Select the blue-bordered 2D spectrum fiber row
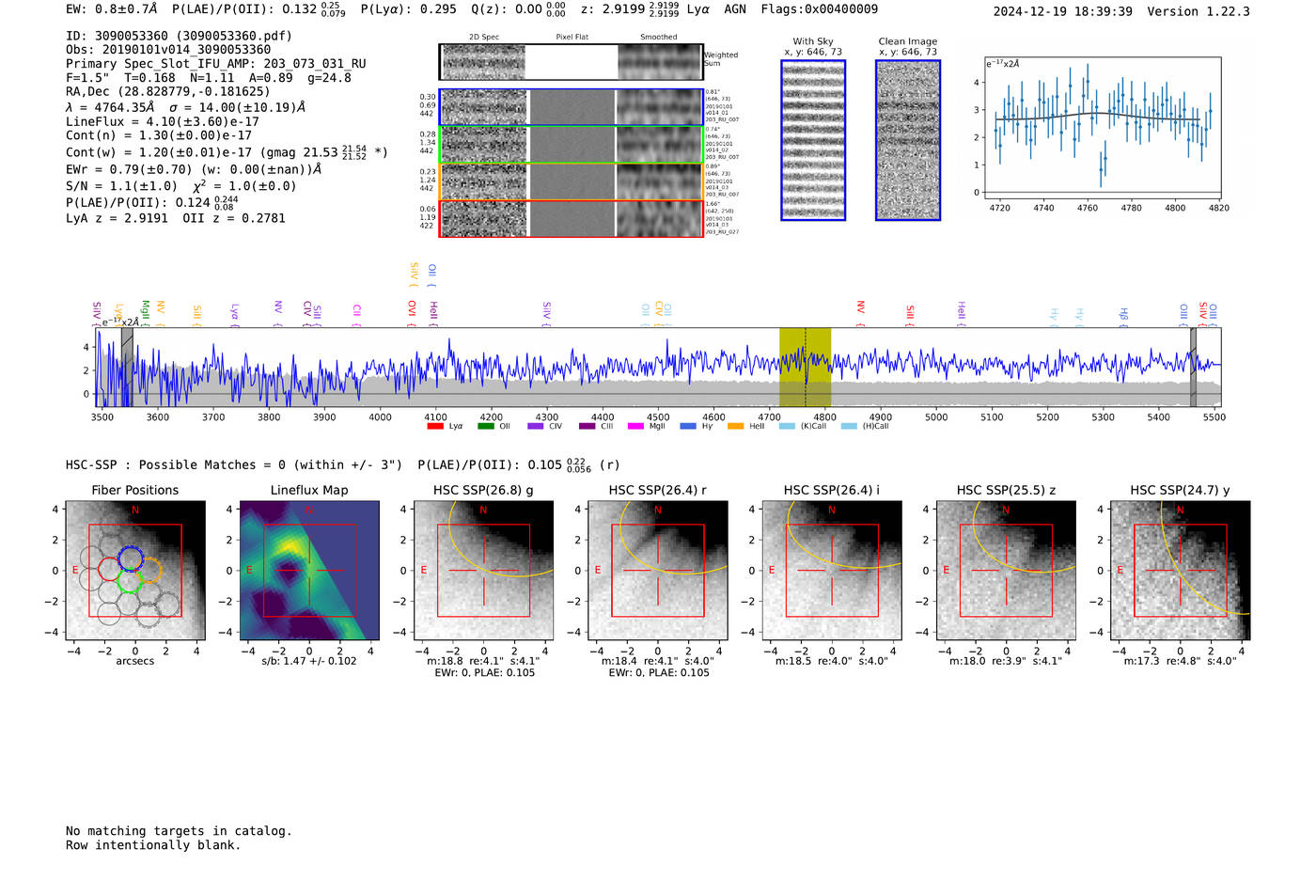Image resolution: width=1316 pixels, height=896 pixels. point(571,107)
